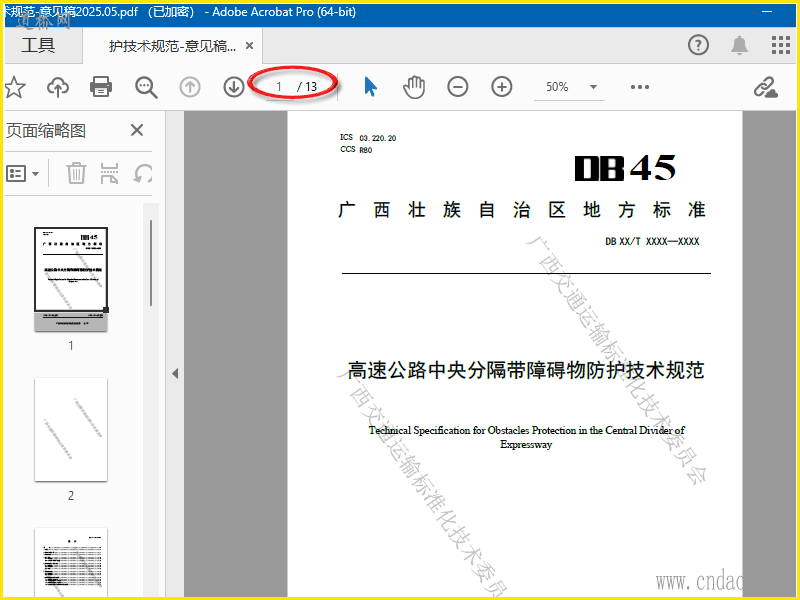This screenshot has width=800, height=600.
Task: Click the CCS R80 text
Action: (x=356, y=149)
